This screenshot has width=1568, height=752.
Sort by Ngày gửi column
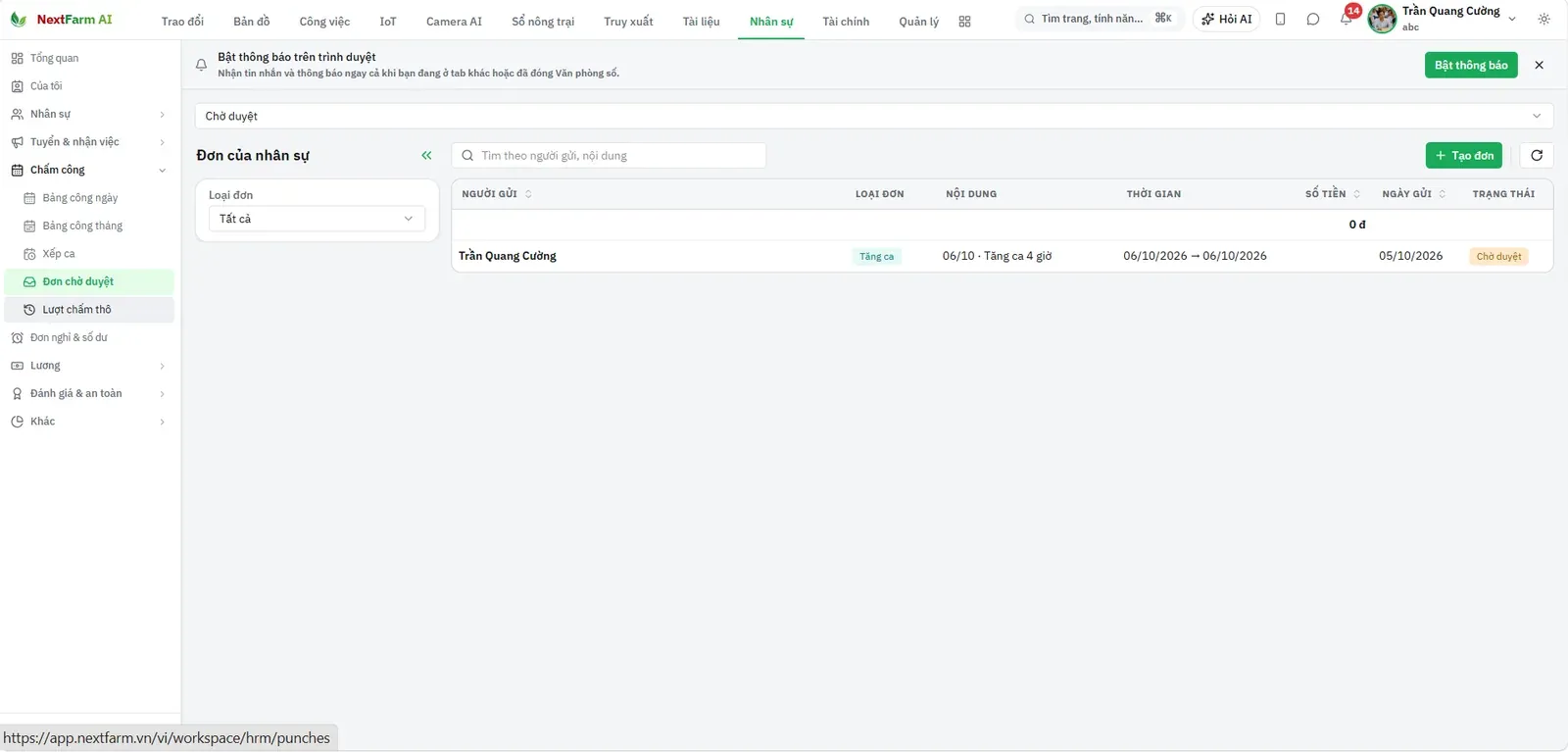1414,194
